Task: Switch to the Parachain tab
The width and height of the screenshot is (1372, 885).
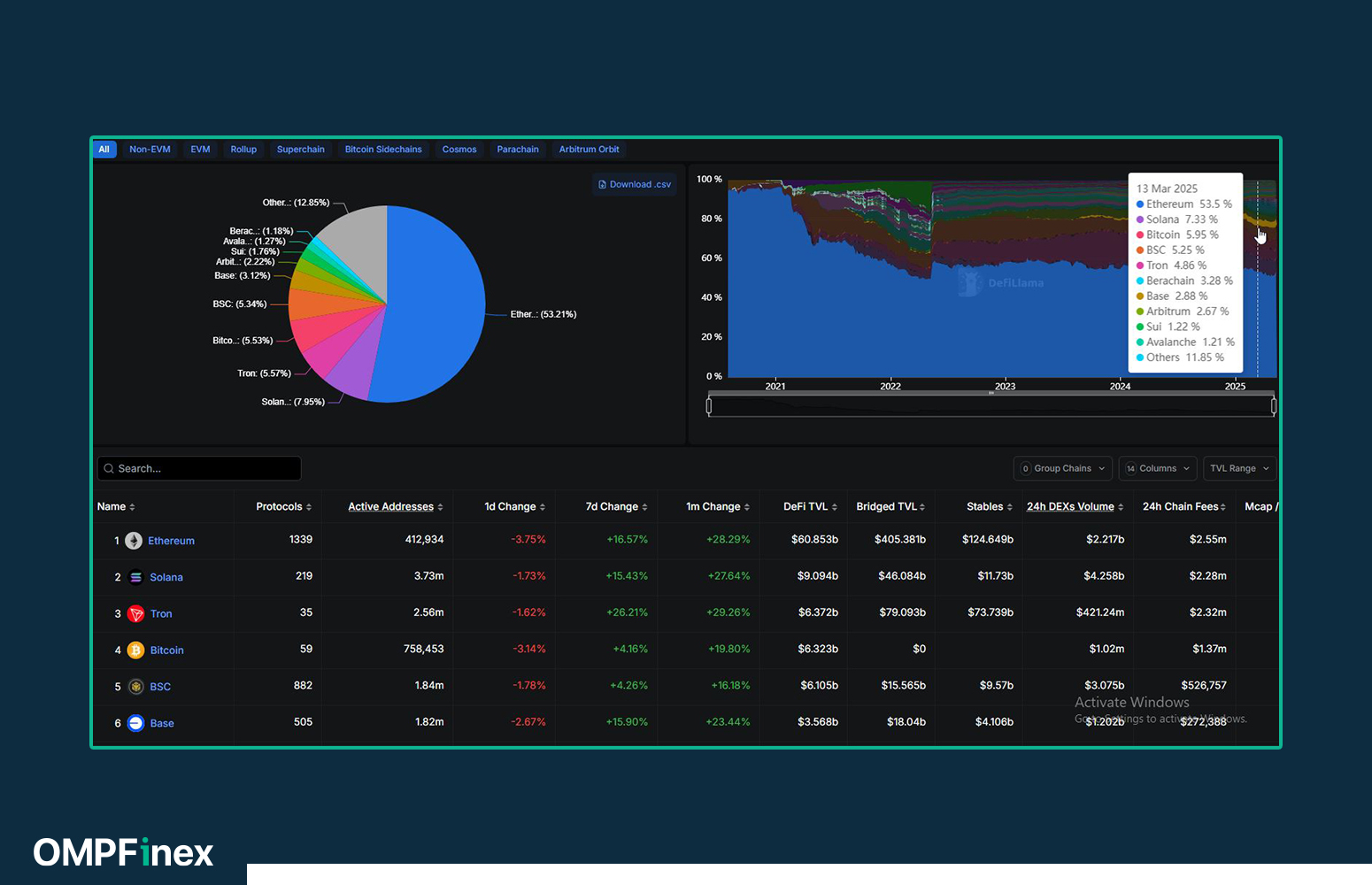Action: pos(518,149)
